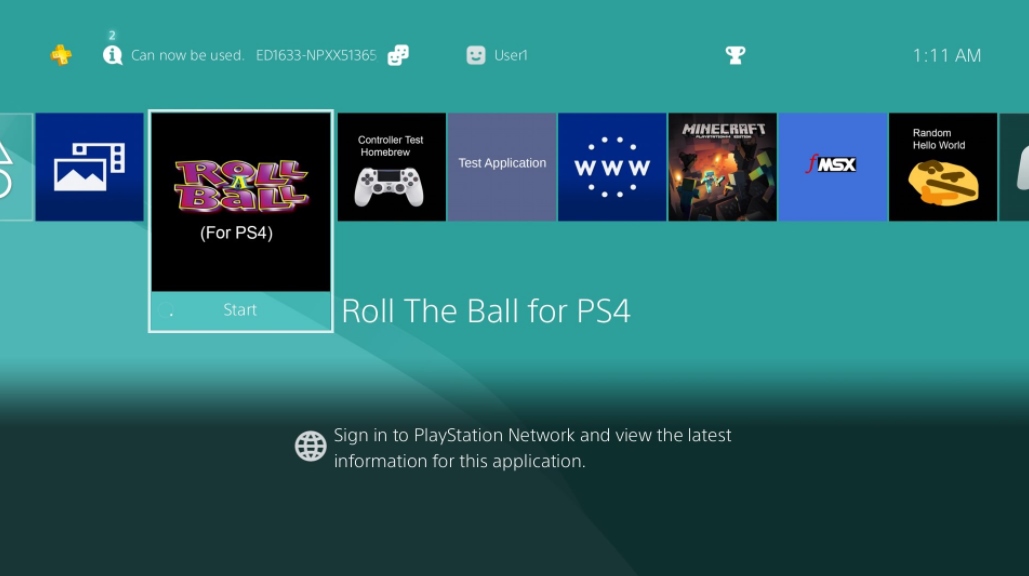Open the Random Hello World tile
This screenshot has width=1029, height=576.
[x=942, y=167]
